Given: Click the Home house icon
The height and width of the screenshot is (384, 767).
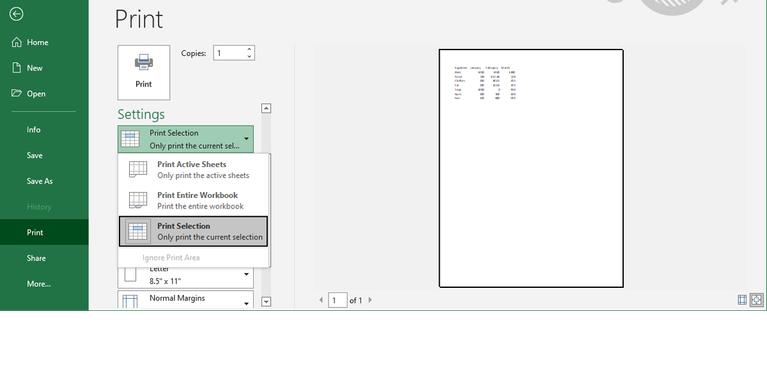Looking at the screenshot, I should (17, 42).
